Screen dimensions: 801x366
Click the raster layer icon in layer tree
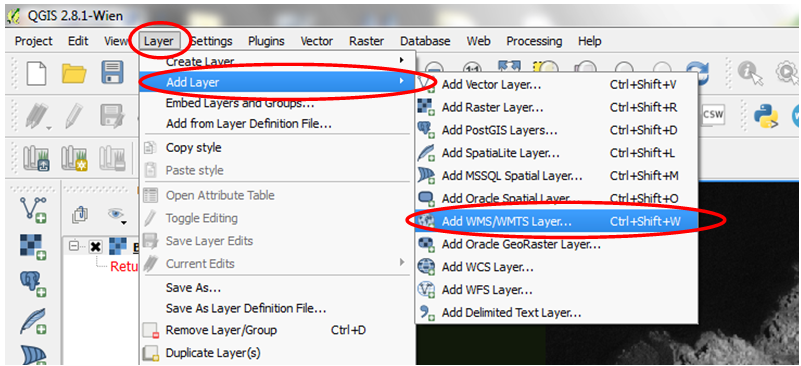(117, 247)
